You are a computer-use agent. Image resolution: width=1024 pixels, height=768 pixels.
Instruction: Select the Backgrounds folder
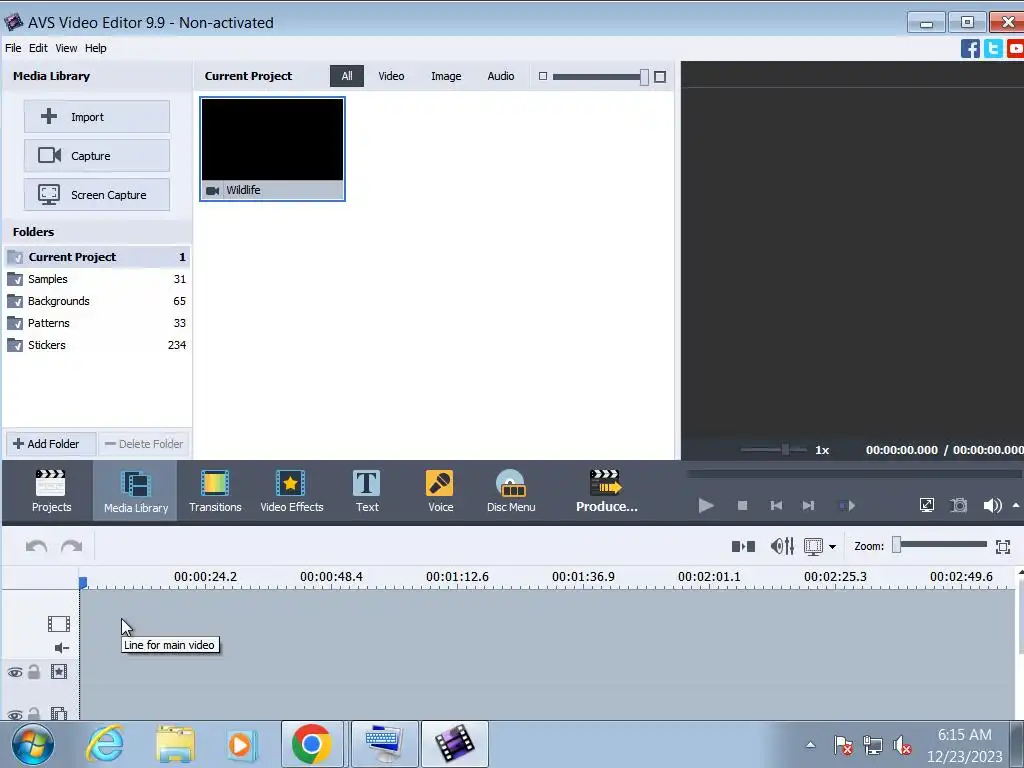click(97, 301)
